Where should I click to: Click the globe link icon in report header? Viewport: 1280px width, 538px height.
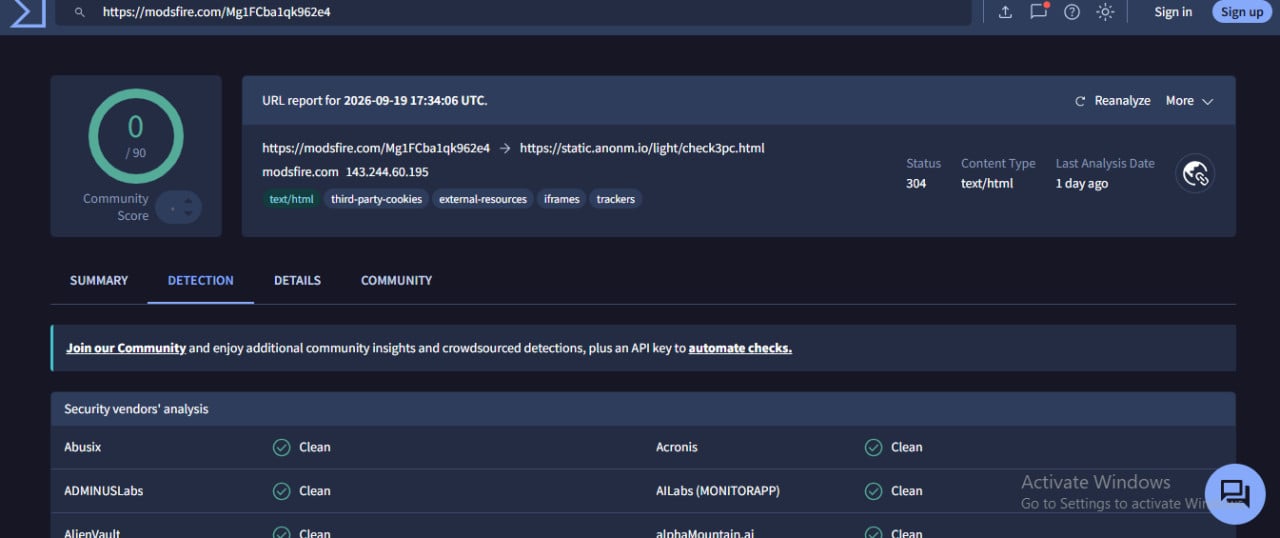pyautogui.click(x=1195, y=174)
